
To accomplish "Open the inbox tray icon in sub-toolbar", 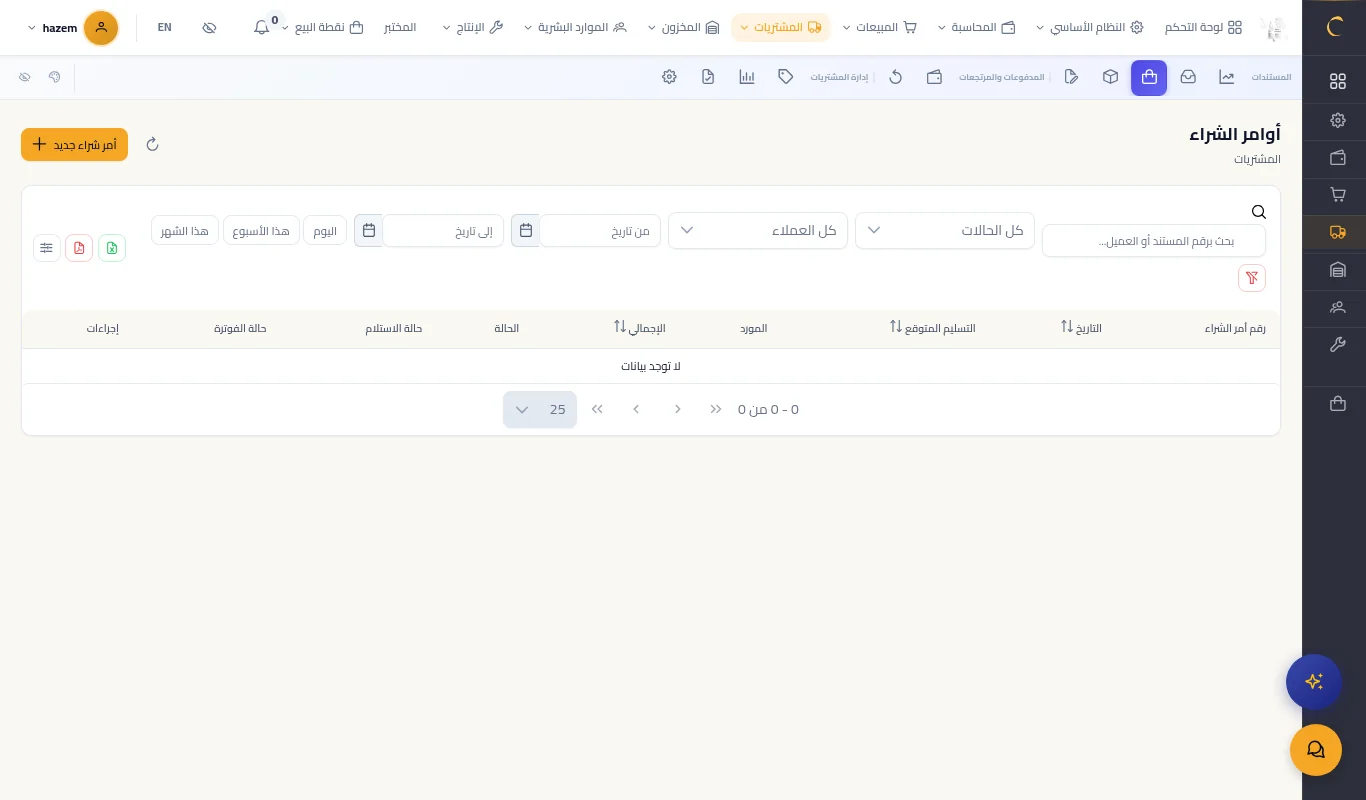I will point(1188,77).
